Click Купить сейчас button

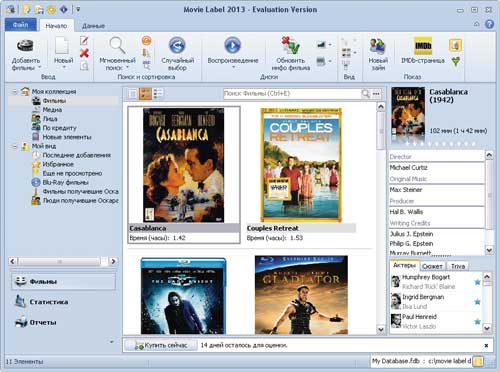160,345
